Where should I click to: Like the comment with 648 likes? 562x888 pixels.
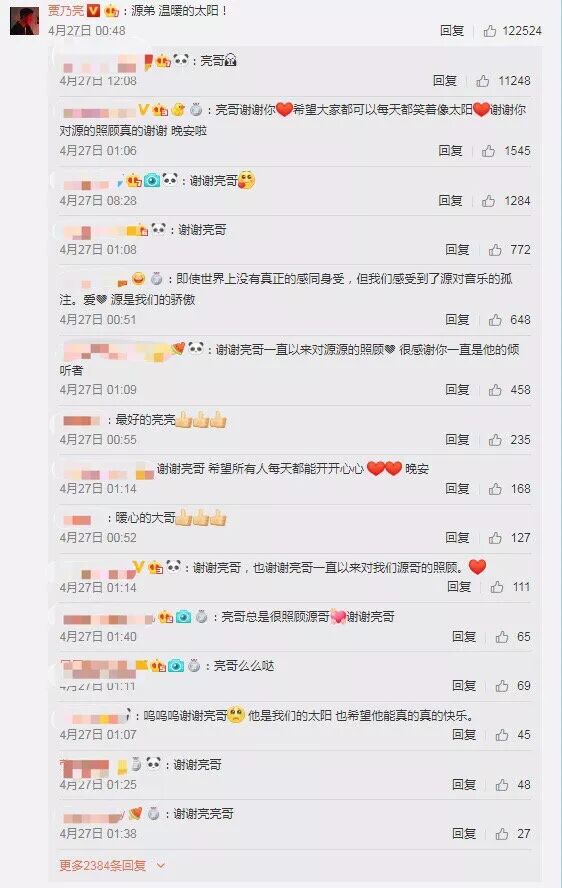click(x=495, y=320)
